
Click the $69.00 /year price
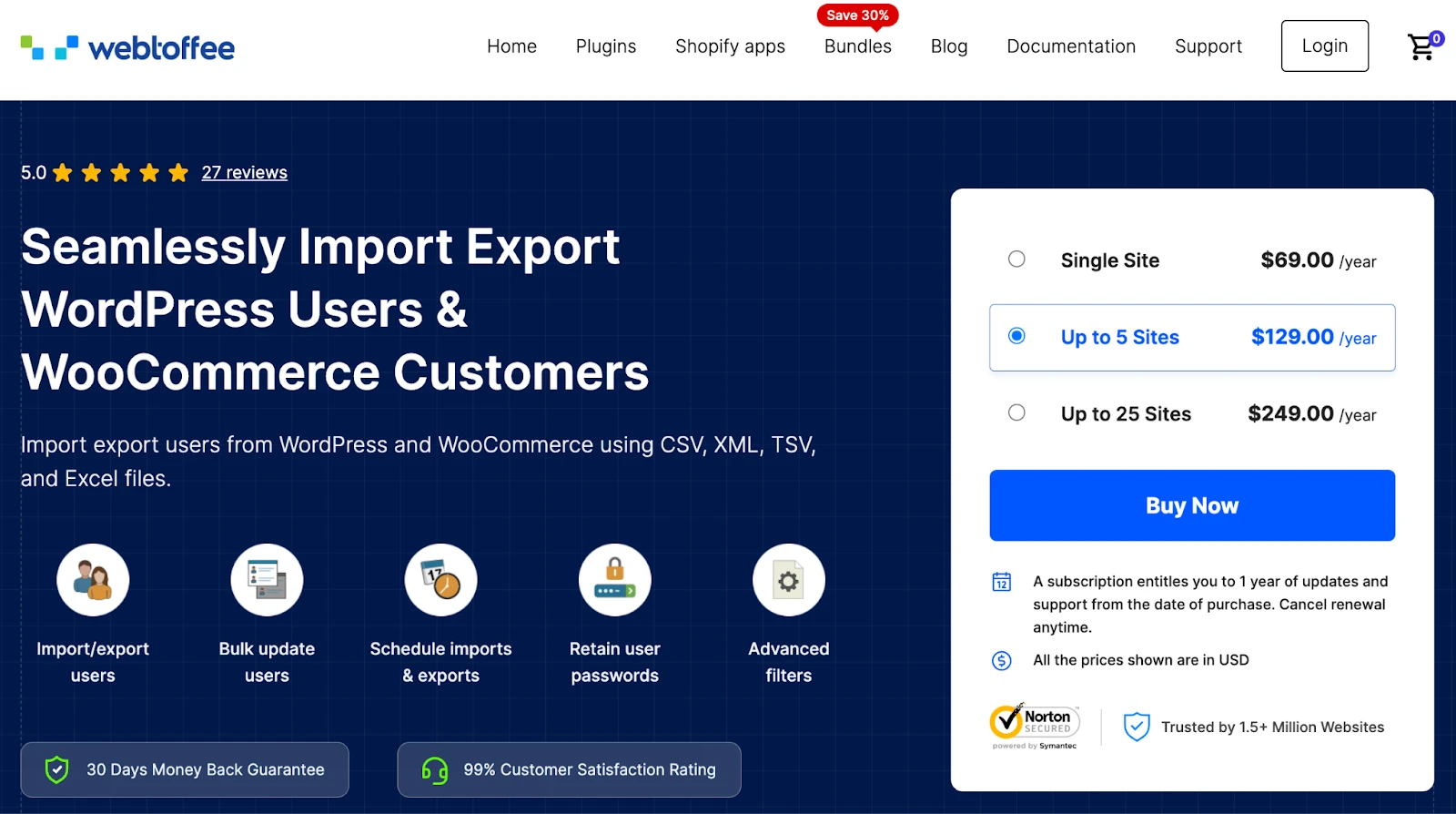click(1319, 260)
